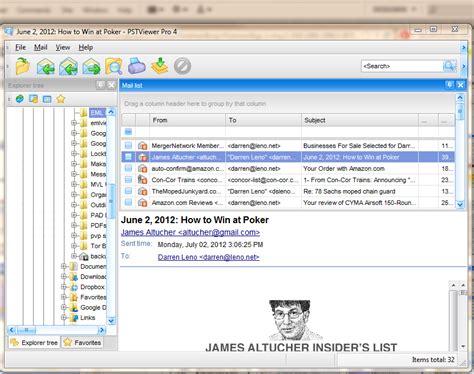Pin the Explorer tree panel
The height and width of the screenshot is (374, 474).
(x=100, y=85)
